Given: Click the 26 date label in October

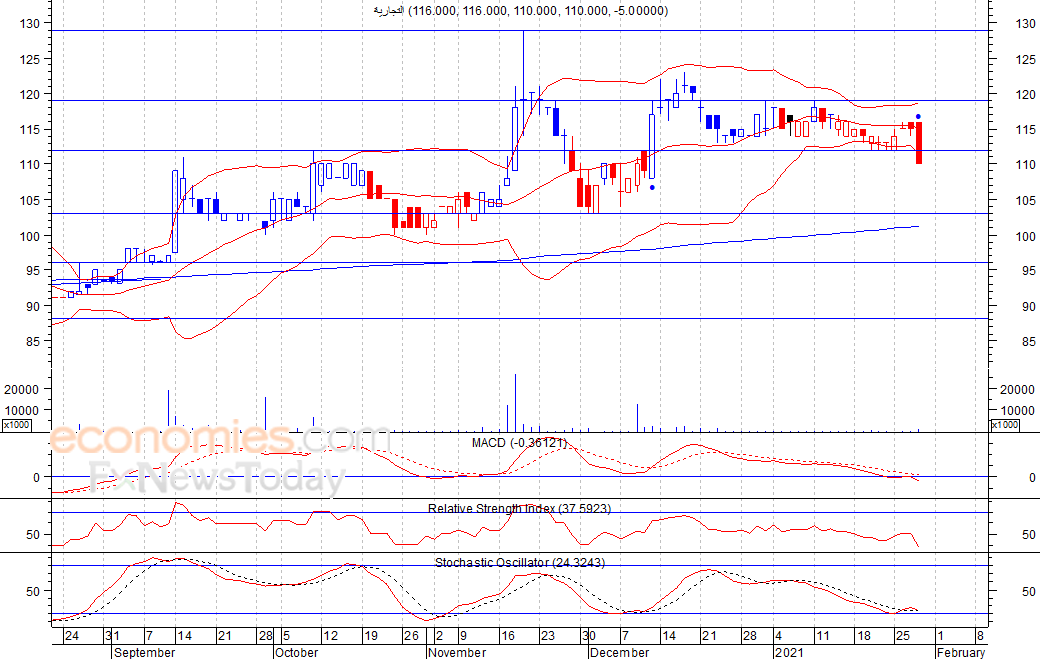Looking at the screenshot, I should click(x=411, y=636).
